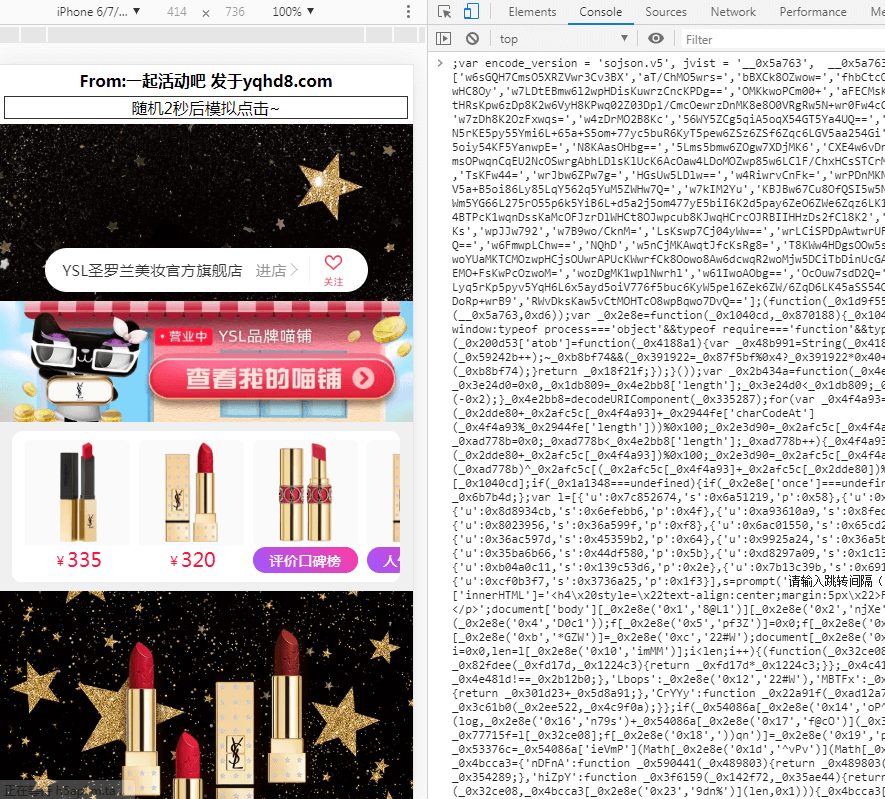Open the device toolbar three-dot menu

[408, 12]
